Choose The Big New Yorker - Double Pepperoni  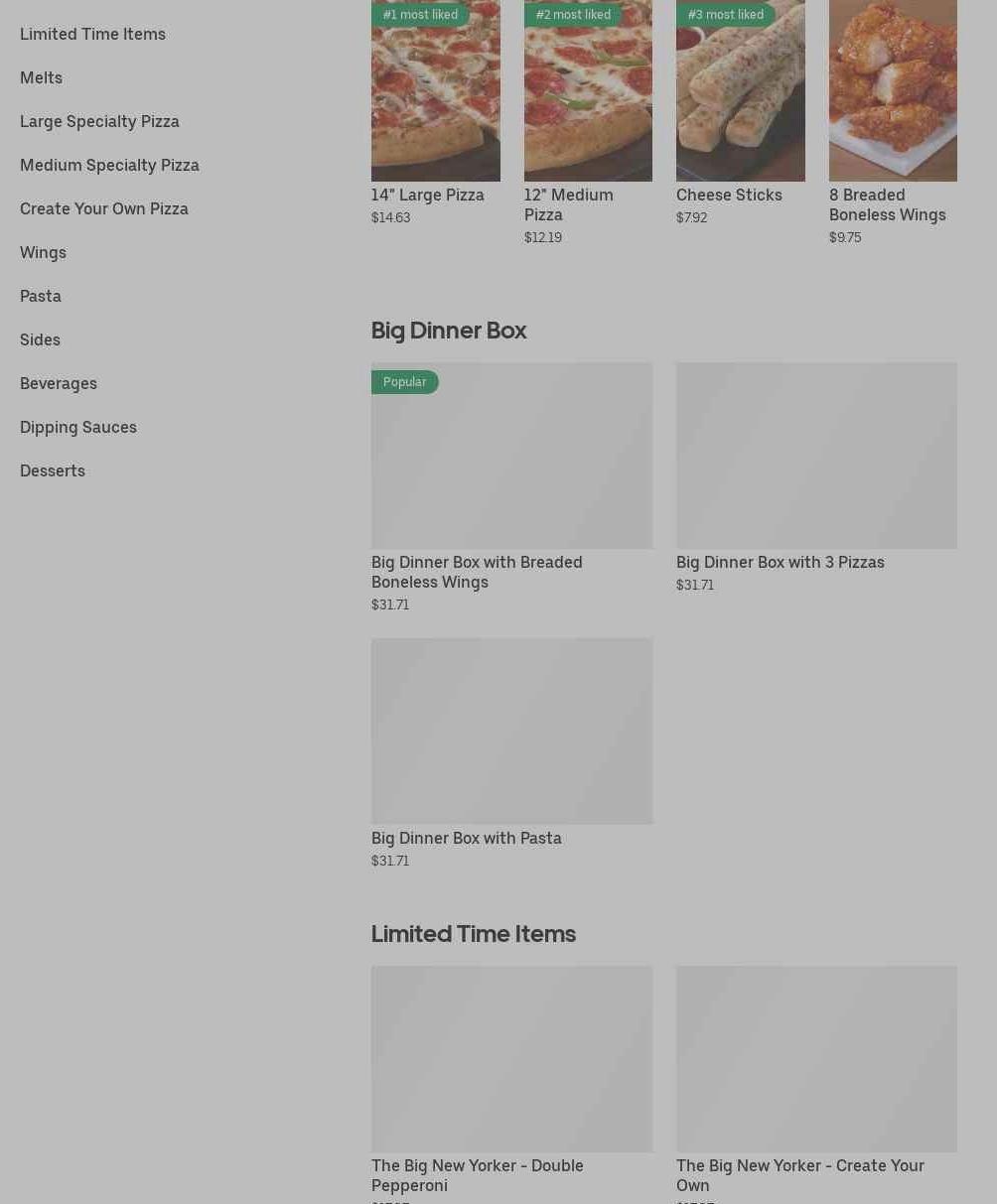[511, 1084]
